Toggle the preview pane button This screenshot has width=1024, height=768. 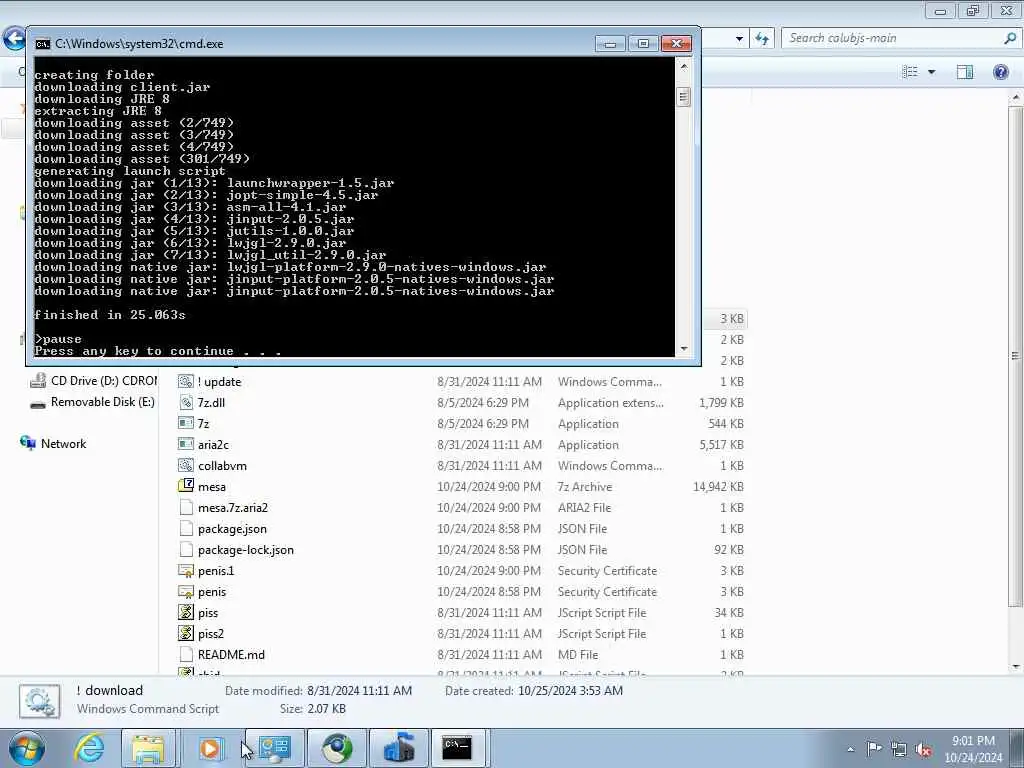point(965,72)
